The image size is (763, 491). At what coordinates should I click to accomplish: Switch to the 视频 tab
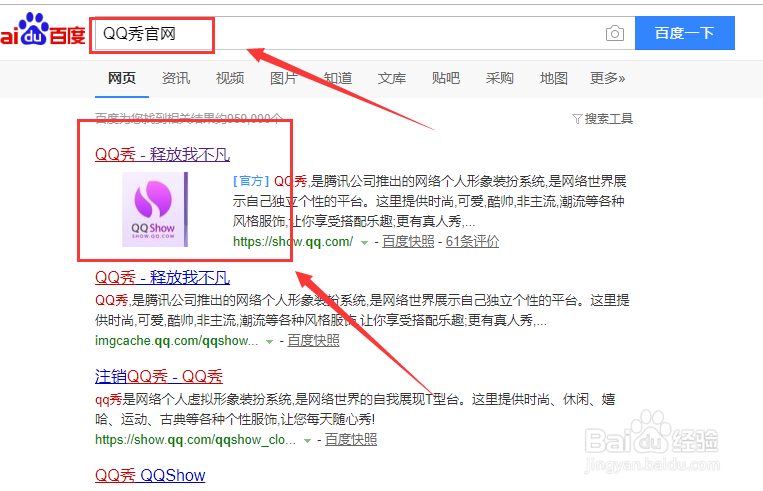tap(230, 78)
